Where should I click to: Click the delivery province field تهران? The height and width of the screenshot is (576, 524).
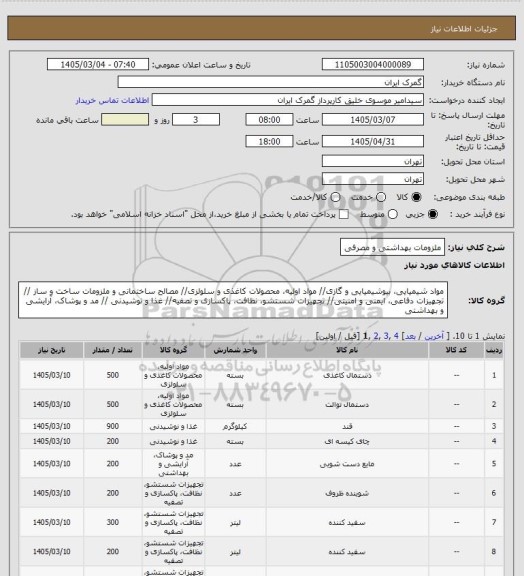[373, 161]
